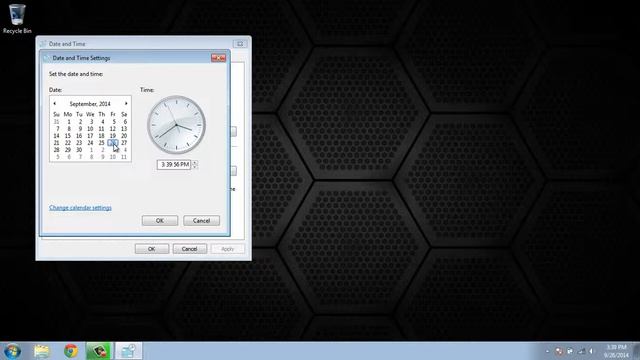
Task: Select September 17 in the calendar
Action: (90, 136)
